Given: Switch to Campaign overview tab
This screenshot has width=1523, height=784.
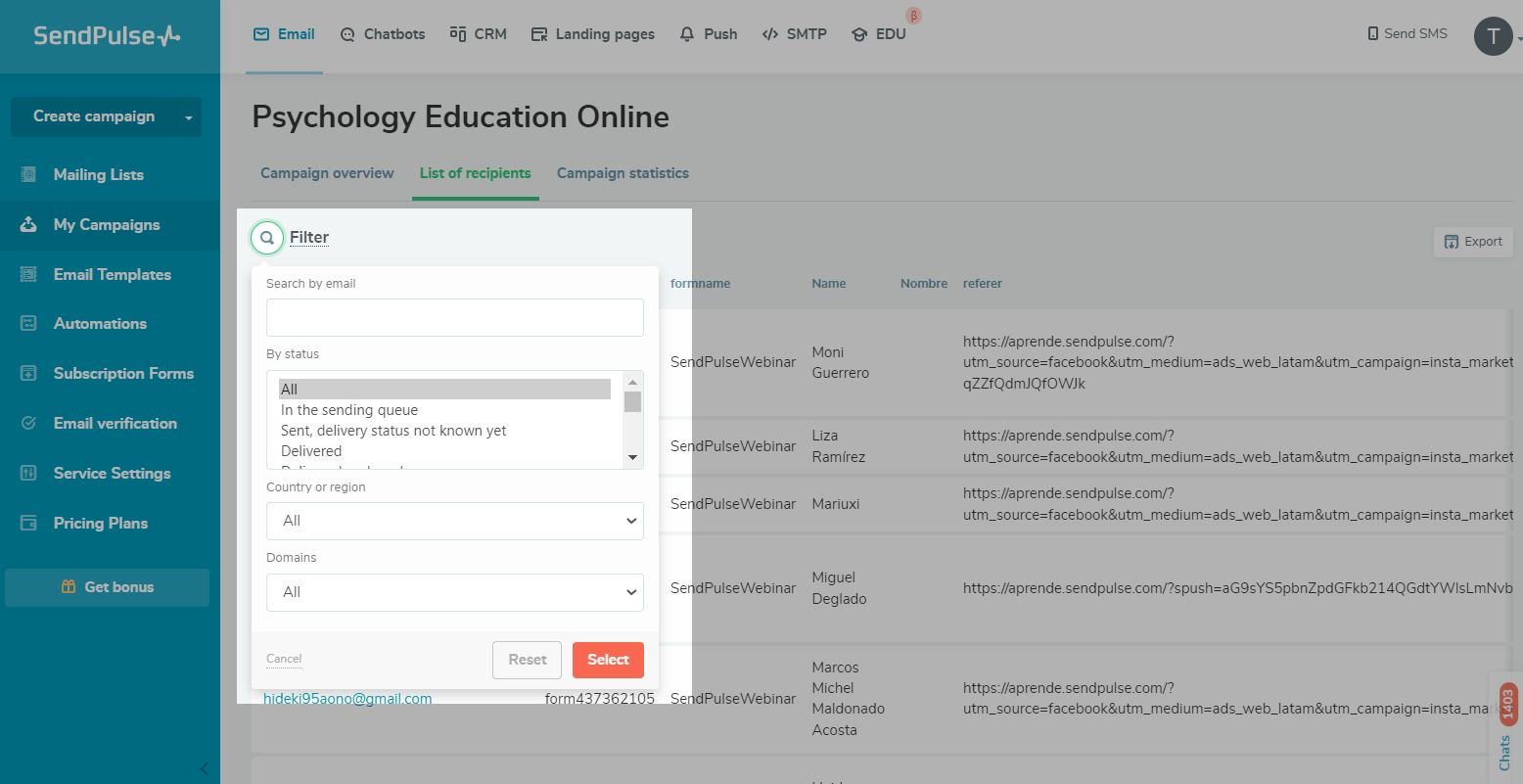Looking at the screenshot, I should (327, 173).
